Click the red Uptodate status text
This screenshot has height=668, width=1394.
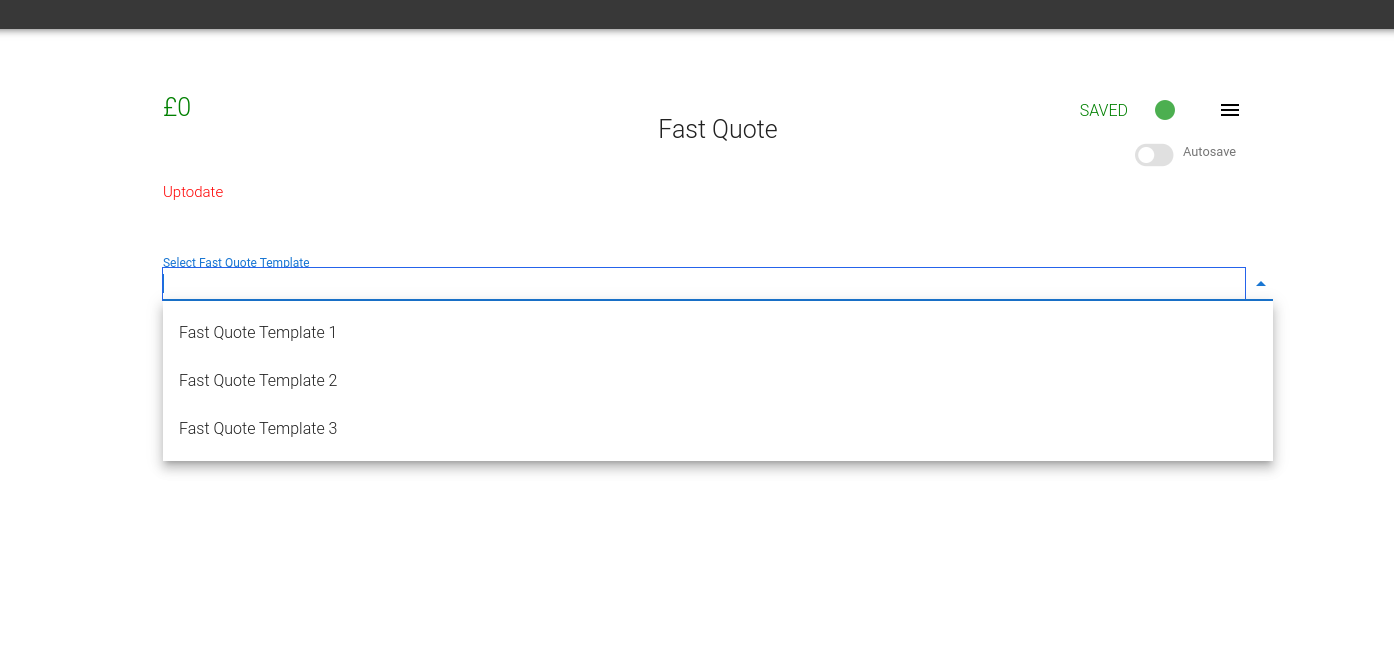(x=193, y=192)
